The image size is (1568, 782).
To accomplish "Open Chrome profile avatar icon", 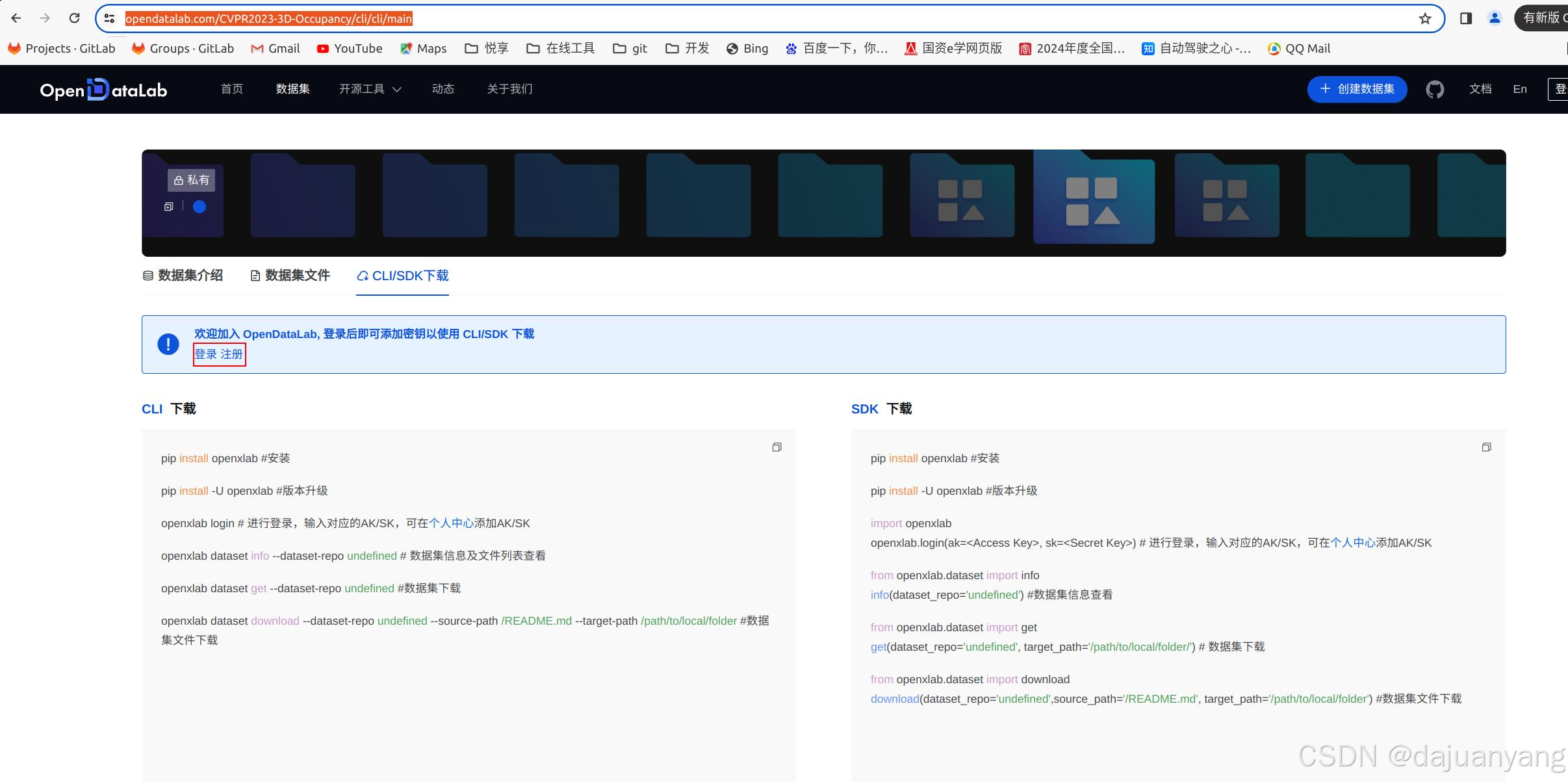I will [1494, 18].
